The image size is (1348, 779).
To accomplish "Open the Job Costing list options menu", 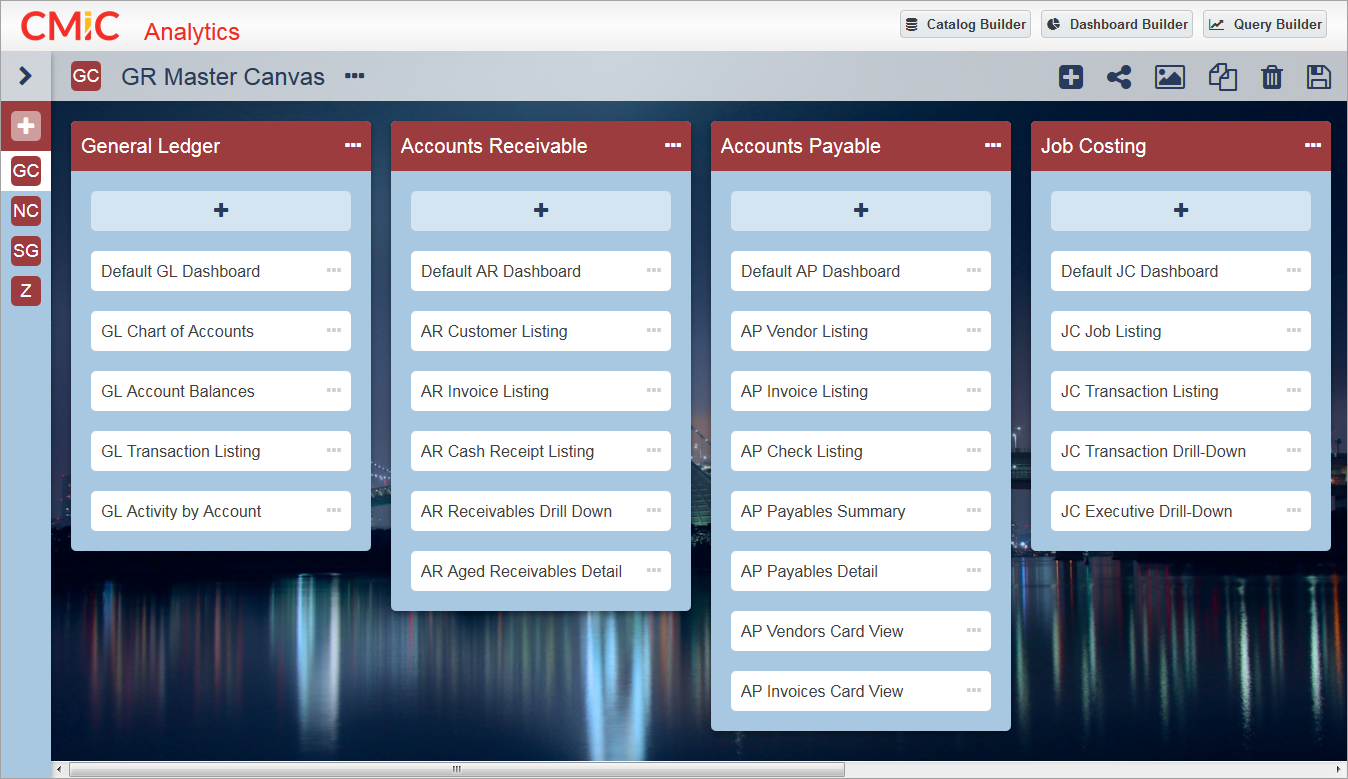I will (x=1313, y=146).
